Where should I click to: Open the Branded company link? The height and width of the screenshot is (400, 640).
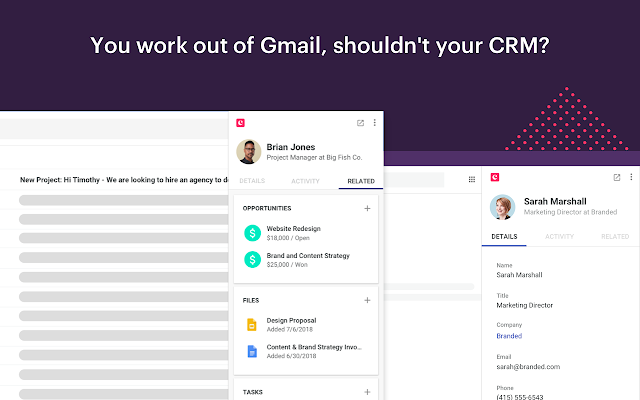[509, 336]
